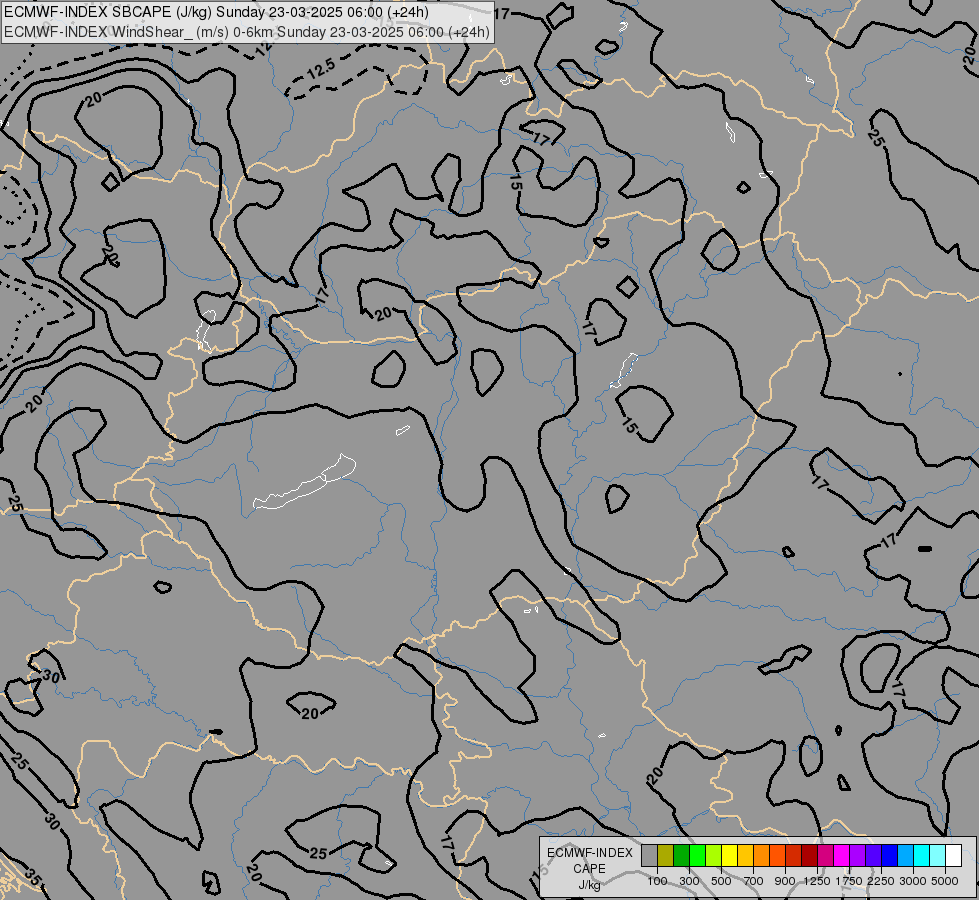Click the legend value 700
Viewport: 979px width, 900px height.
754,881
